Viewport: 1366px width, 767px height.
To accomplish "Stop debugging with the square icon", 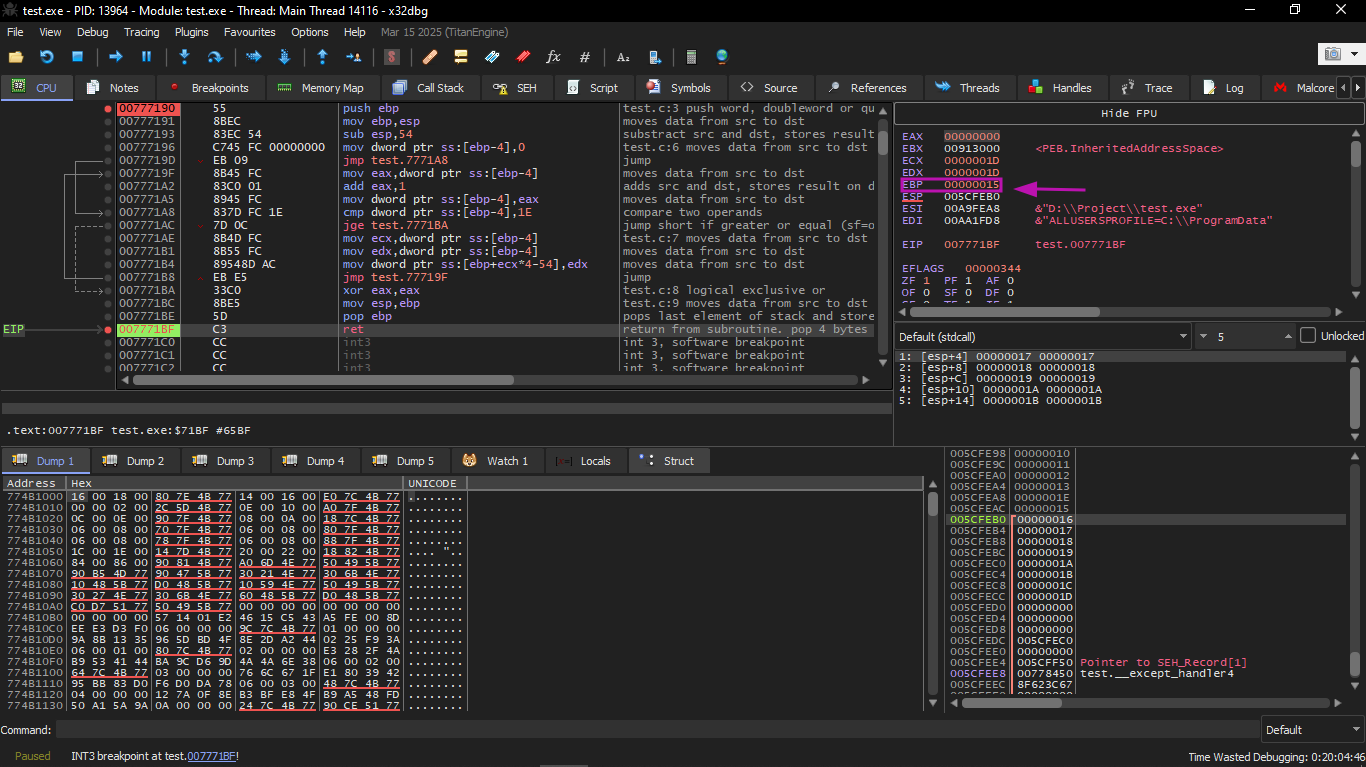I will pyautogui.click(x=77, y=57).
